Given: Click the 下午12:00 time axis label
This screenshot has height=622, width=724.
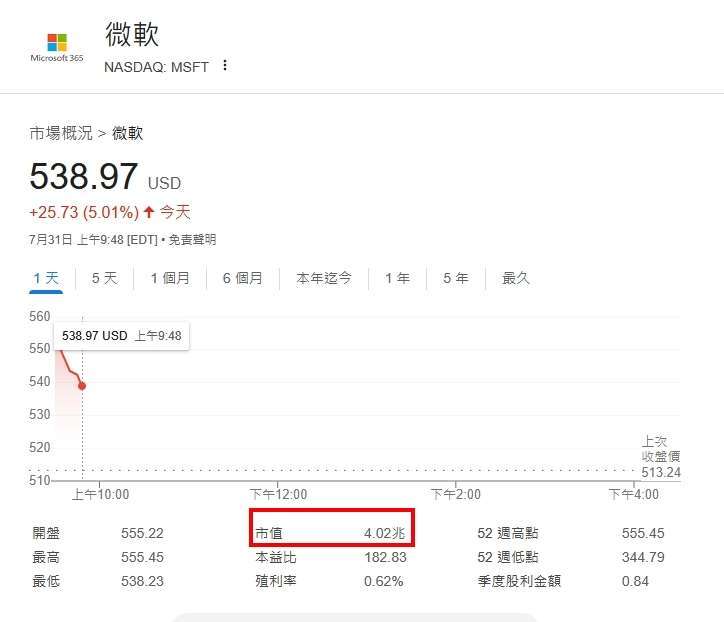Looking at the screenshot, I should (x=278, y=495).
